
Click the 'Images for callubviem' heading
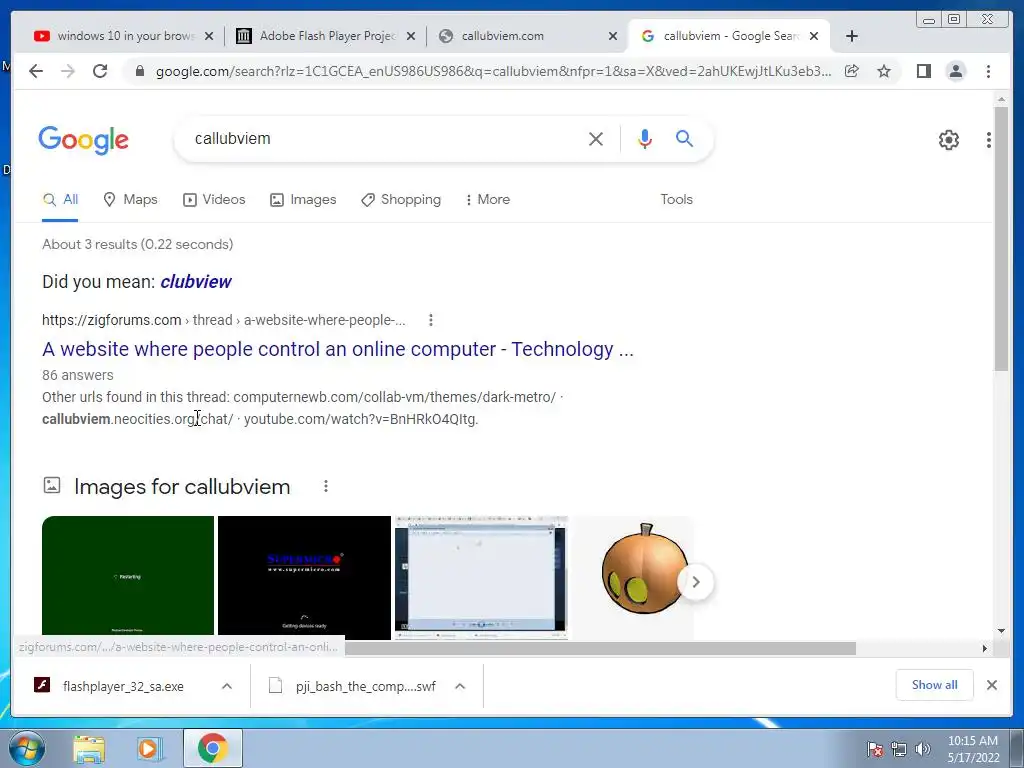click(182, 487)
